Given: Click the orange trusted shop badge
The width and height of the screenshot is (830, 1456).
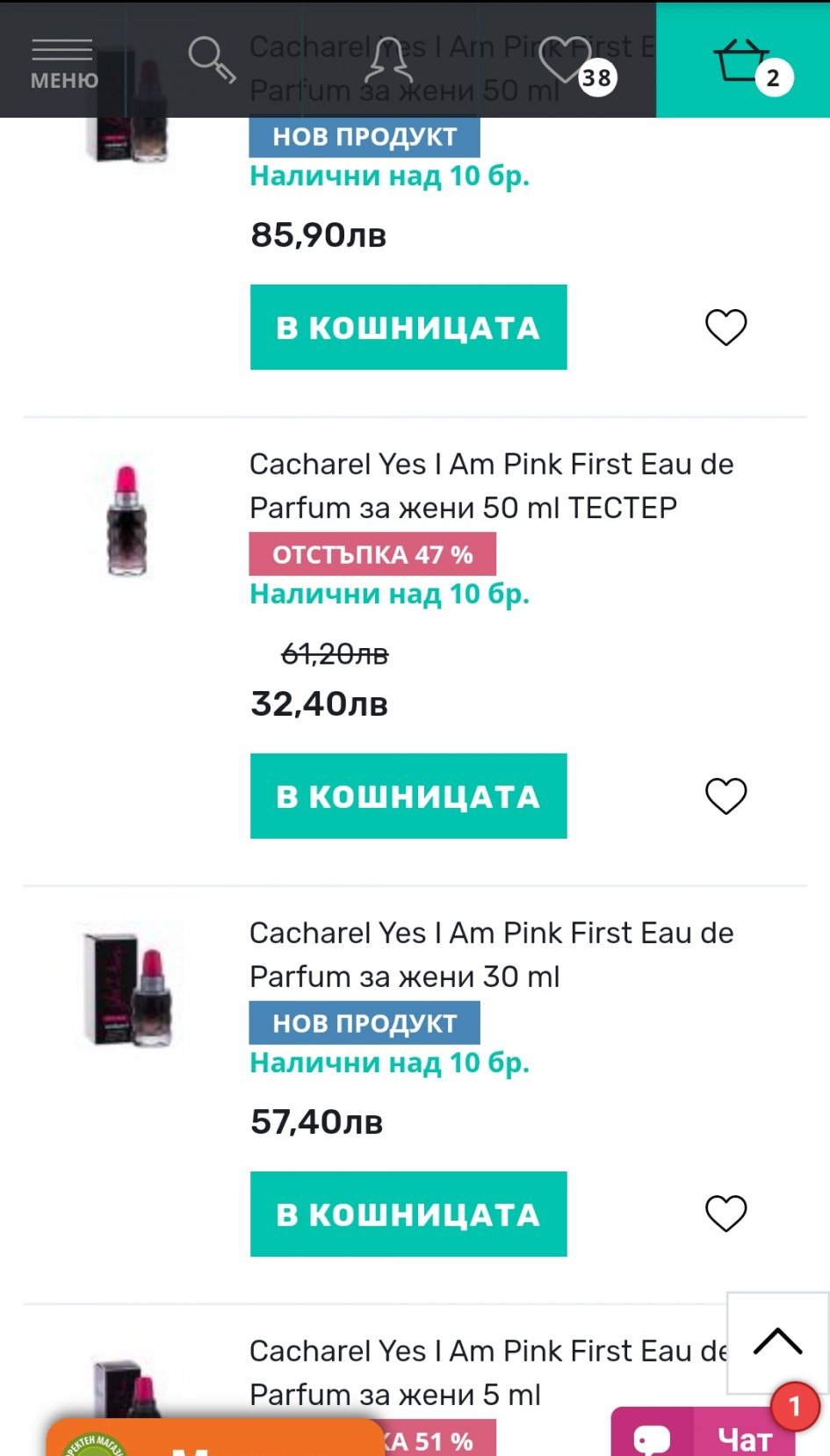Looking at the screenshot, I should pyautogui.click(x=215, y=1440).
